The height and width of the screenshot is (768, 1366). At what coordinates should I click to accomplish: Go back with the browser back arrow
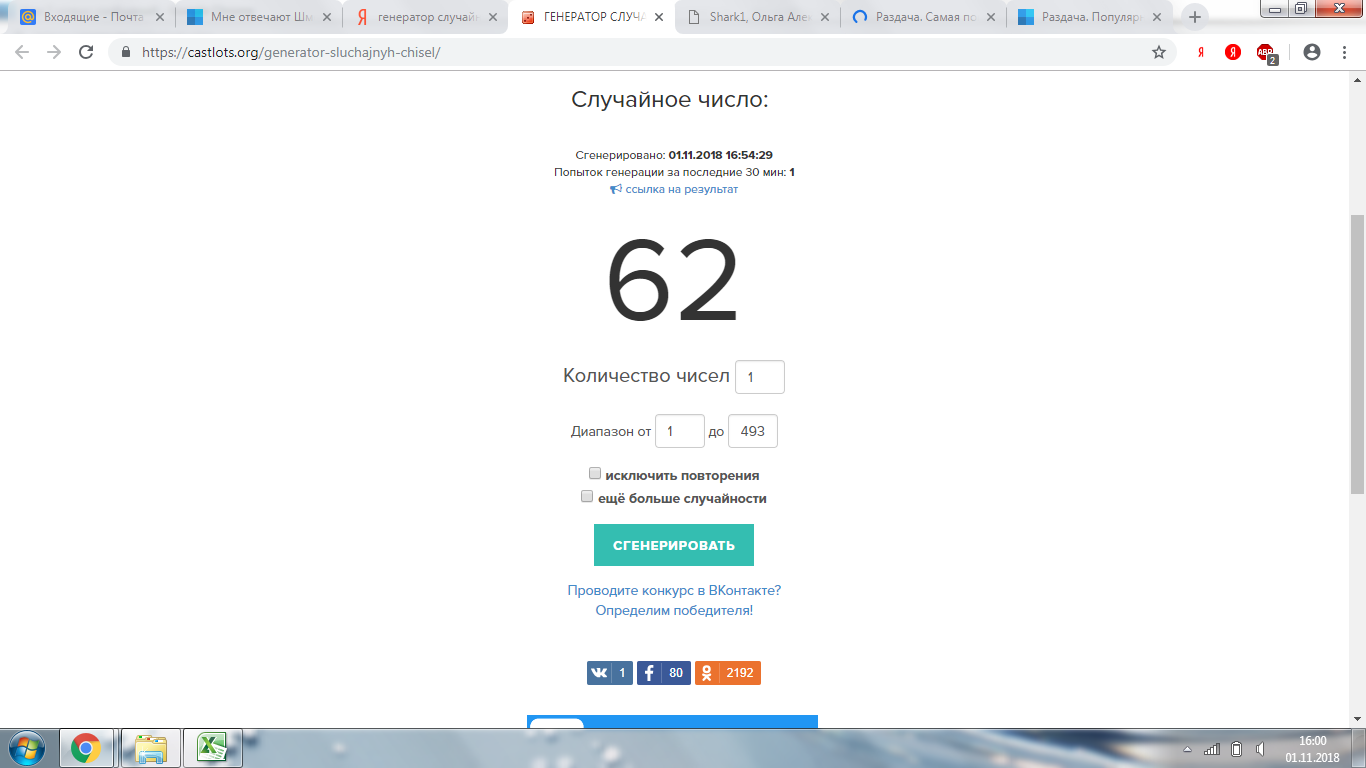pos(22,52)
